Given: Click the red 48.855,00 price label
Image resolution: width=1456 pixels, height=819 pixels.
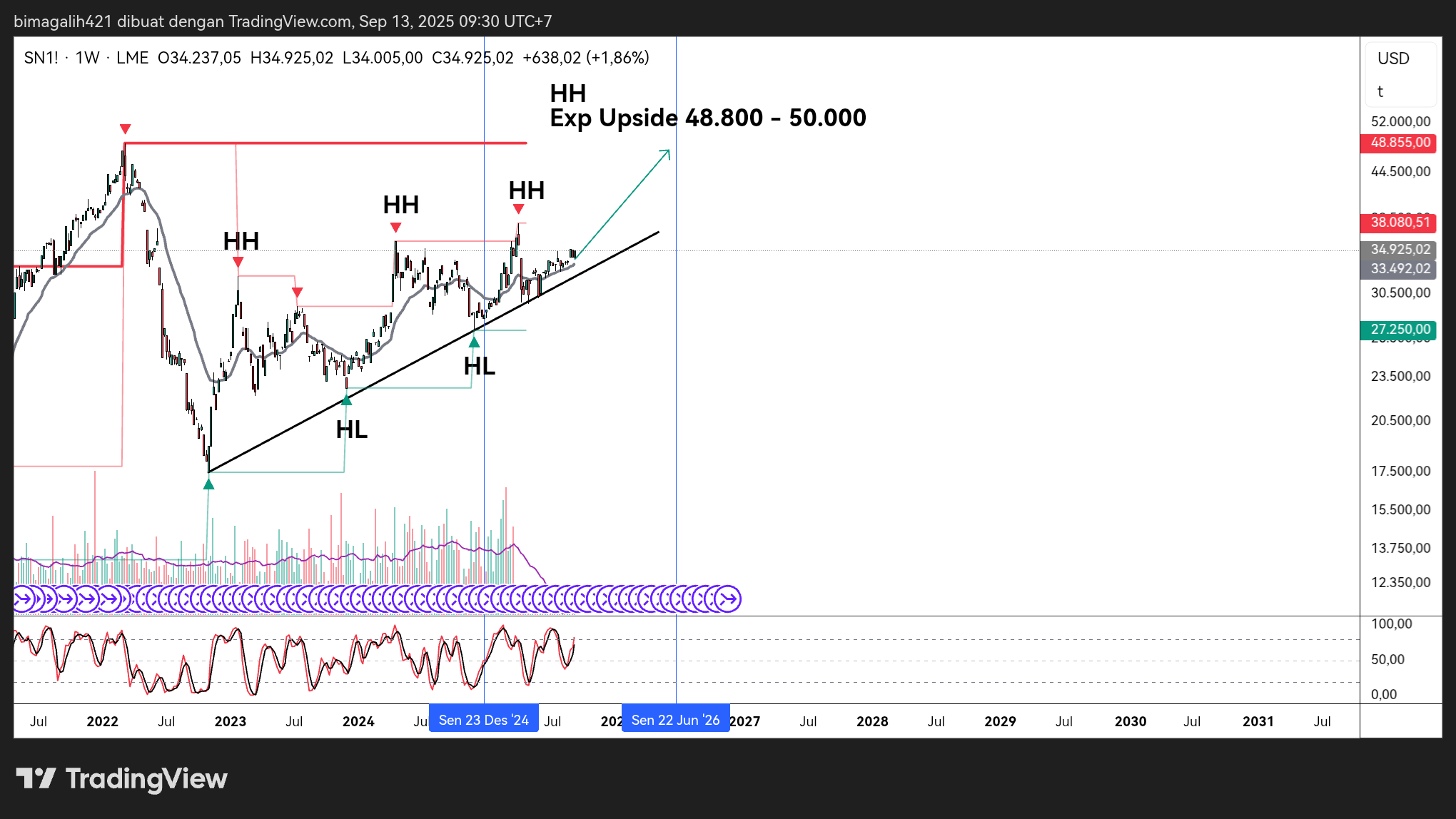Looking at the screenshot, I should (1399, 142).
